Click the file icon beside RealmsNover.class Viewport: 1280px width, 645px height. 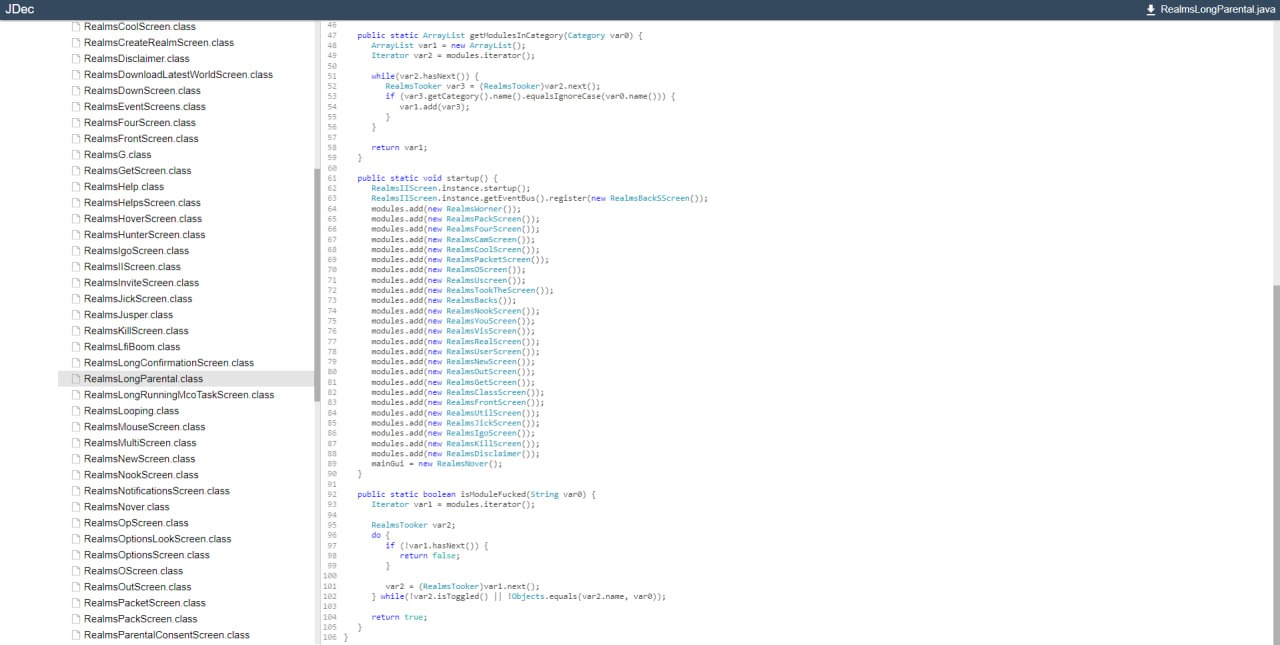[76, 507]
